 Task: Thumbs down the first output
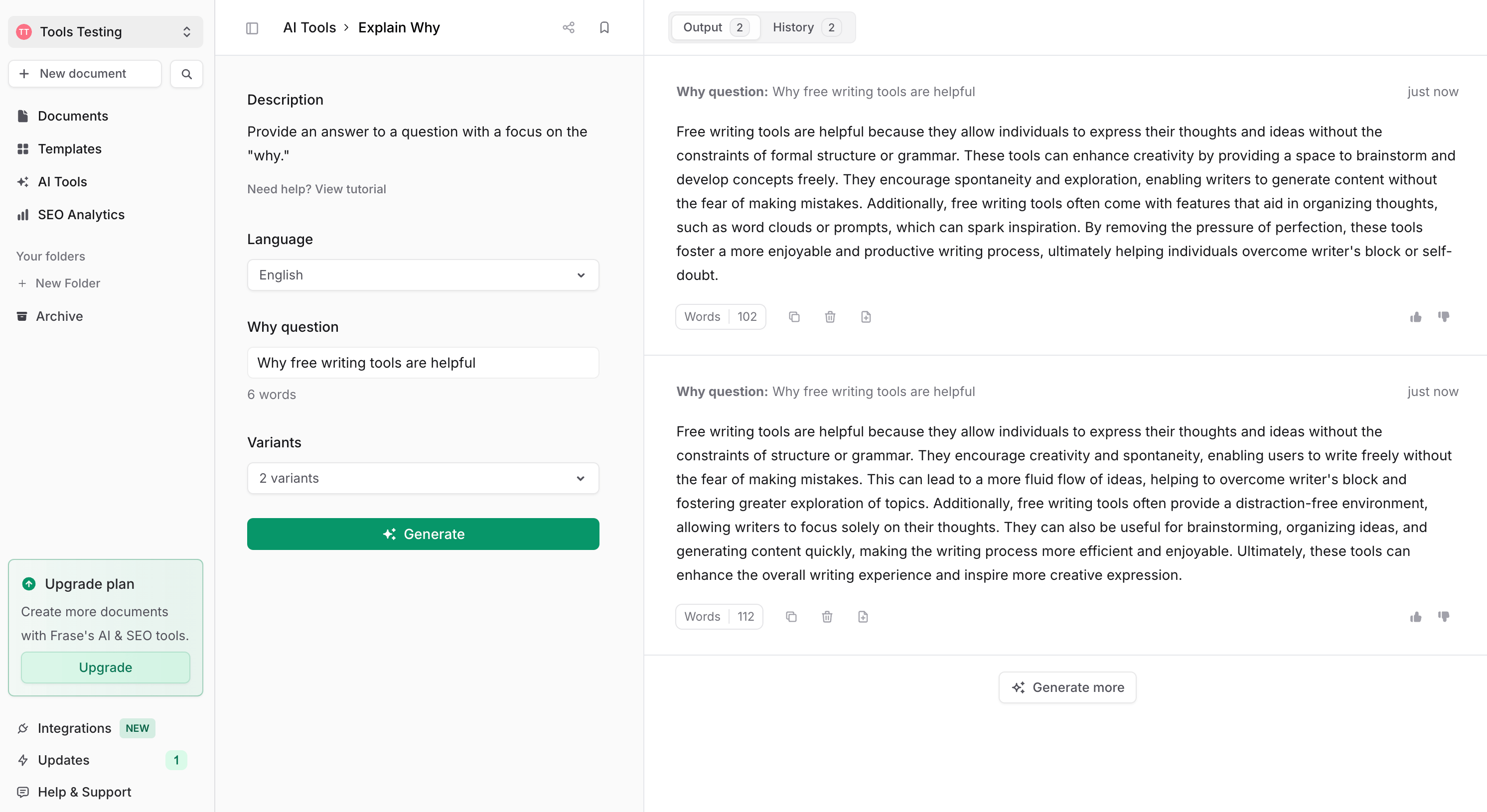1443,317
